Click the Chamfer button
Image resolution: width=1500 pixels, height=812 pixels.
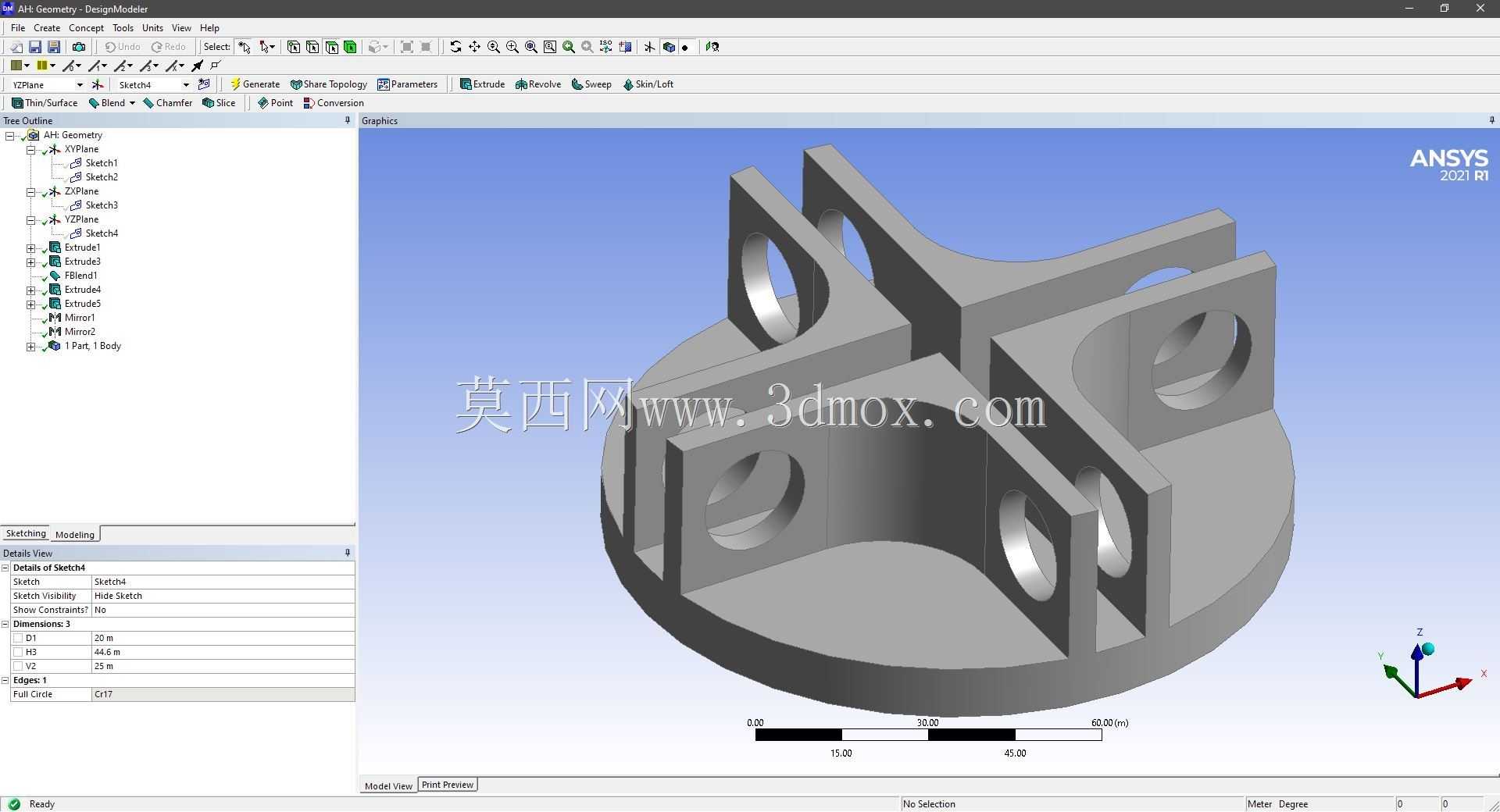point(168,103)
